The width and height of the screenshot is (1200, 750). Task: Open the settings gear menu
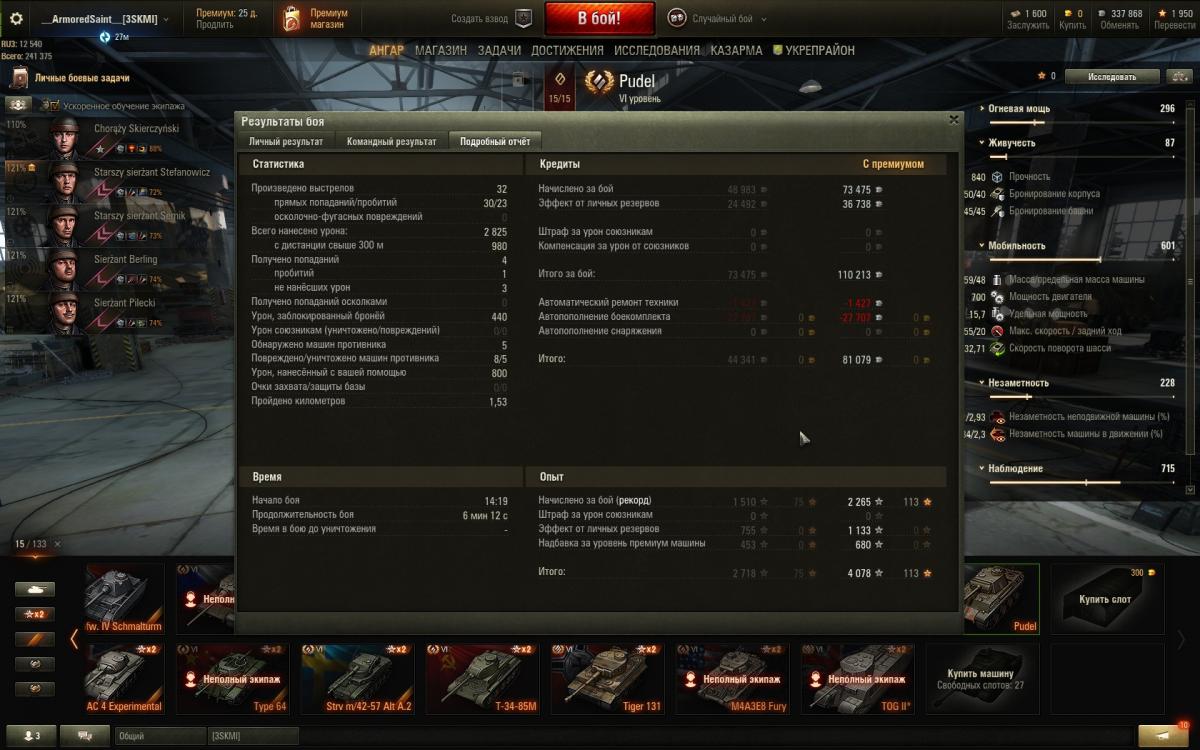tap(15, 19)
